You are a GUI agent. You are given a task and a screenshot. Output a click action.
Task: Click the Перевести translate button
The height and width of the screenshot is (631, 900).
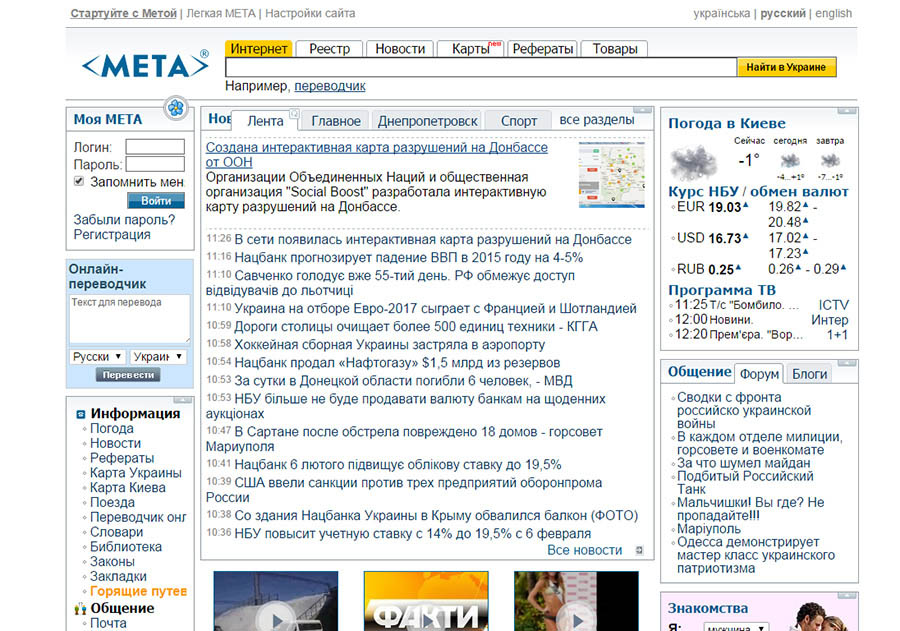128,375
